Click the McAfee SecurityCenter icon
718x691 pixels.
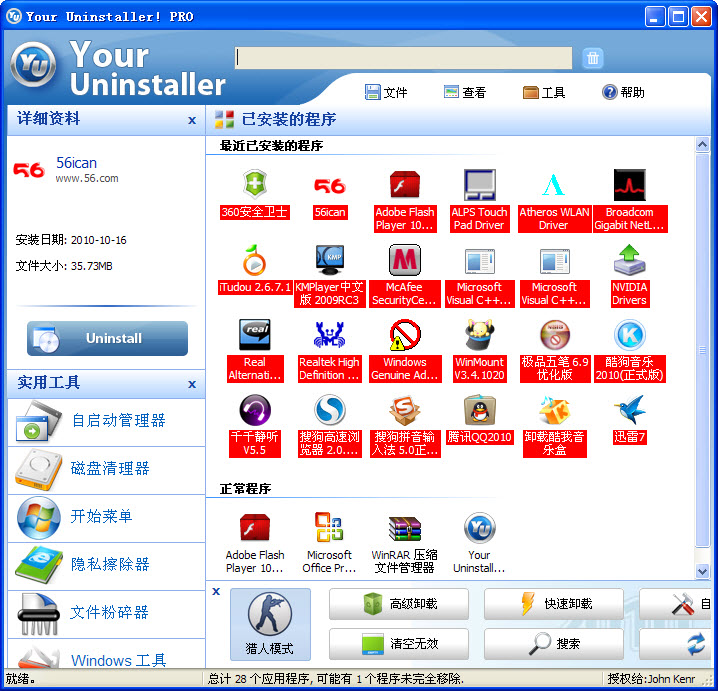(404, 261)
